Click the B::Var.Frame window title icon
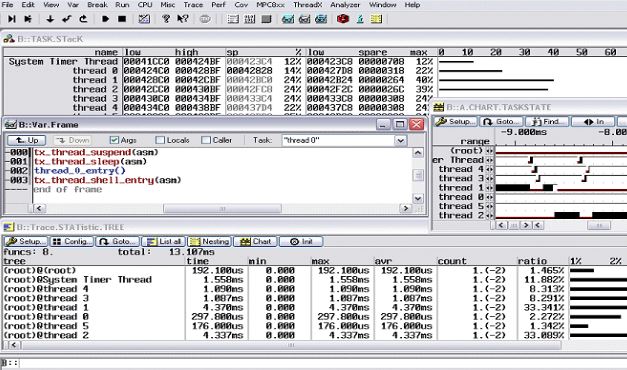This screenshot has height=370, width=627. 10,125
